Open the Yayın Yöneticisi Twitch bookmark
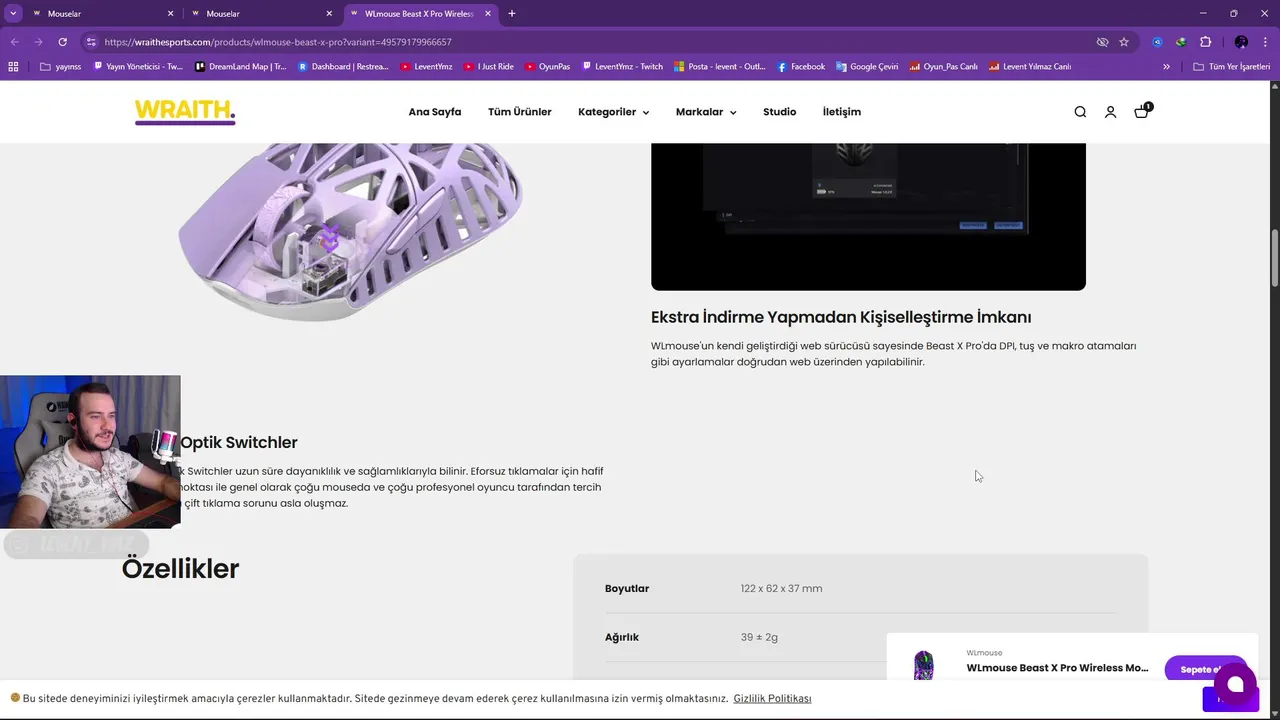The width and height of the screenshot is (1280, 720). coord(138,67)
